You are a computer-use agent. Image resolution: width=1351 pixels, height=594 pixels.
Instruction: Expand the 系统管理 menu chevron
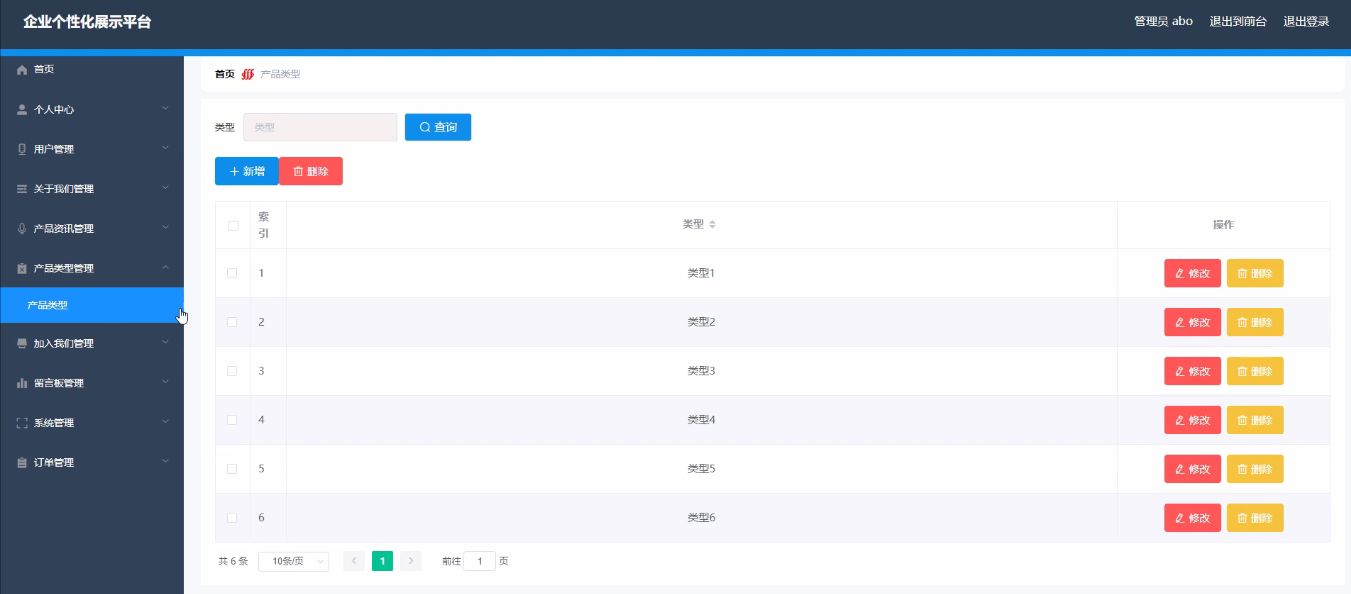pyautogui.click(x=166, y=421)
